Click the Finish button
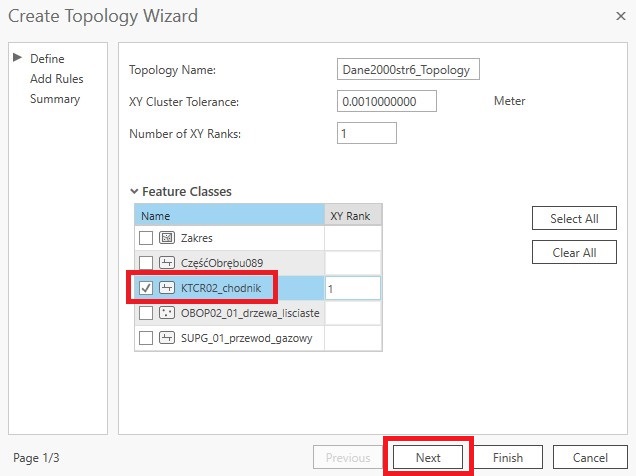The width and height of the screenshot is (636, 476). 507,457
